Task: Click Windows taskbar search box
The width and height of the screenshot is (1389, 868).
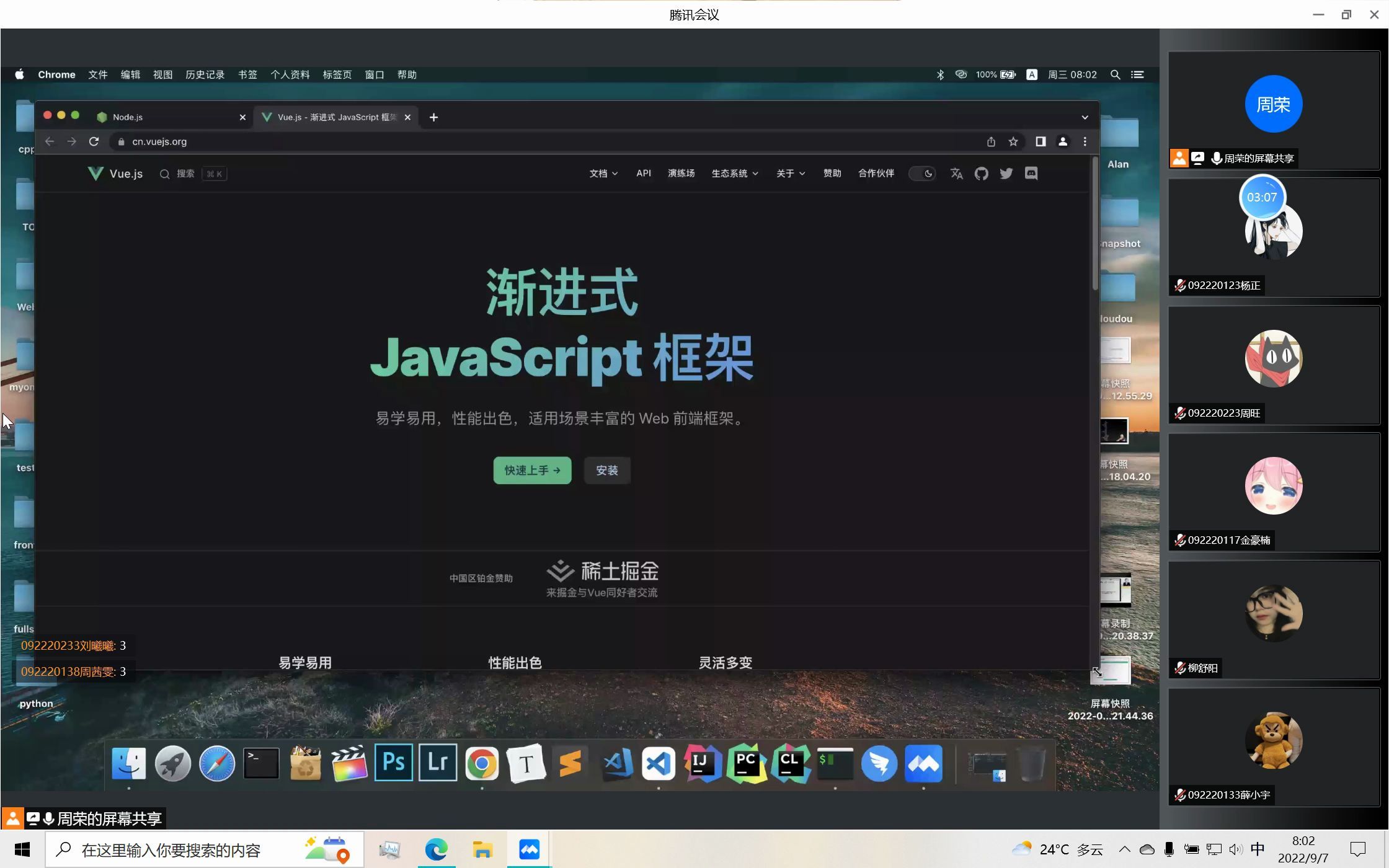Action: [203, 849]
